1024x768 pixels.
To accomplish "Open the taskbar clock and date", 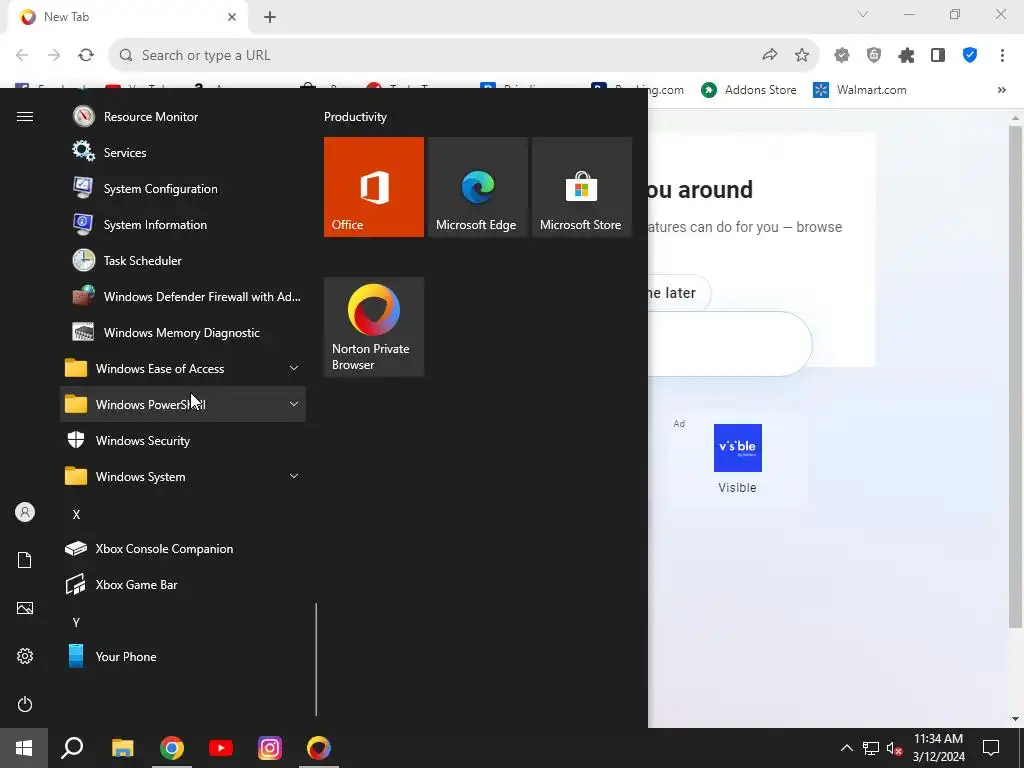I will 938,748.
